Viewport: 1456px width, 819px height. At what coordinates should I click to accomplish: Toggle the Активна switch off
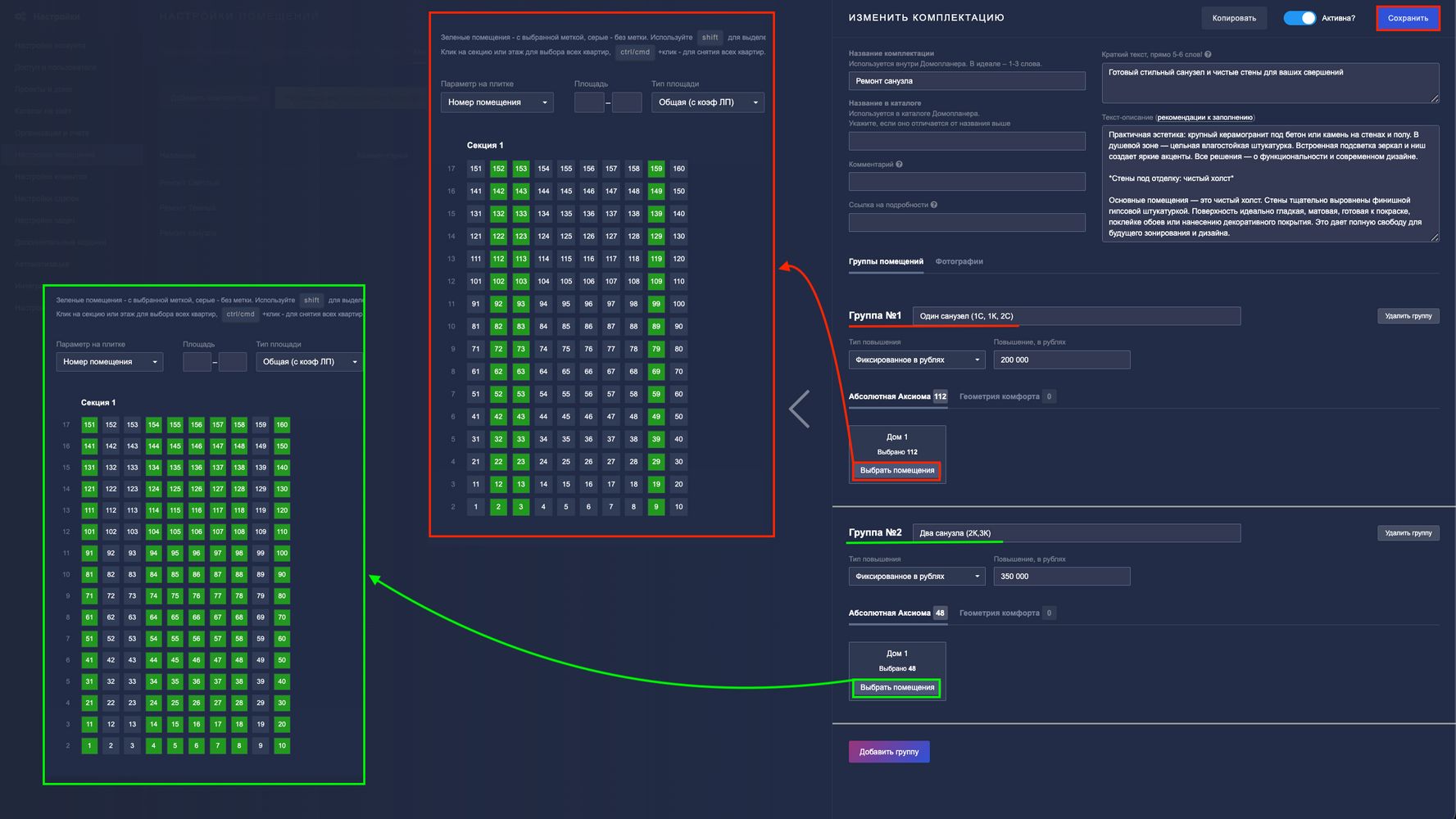tap(1299, 18)
